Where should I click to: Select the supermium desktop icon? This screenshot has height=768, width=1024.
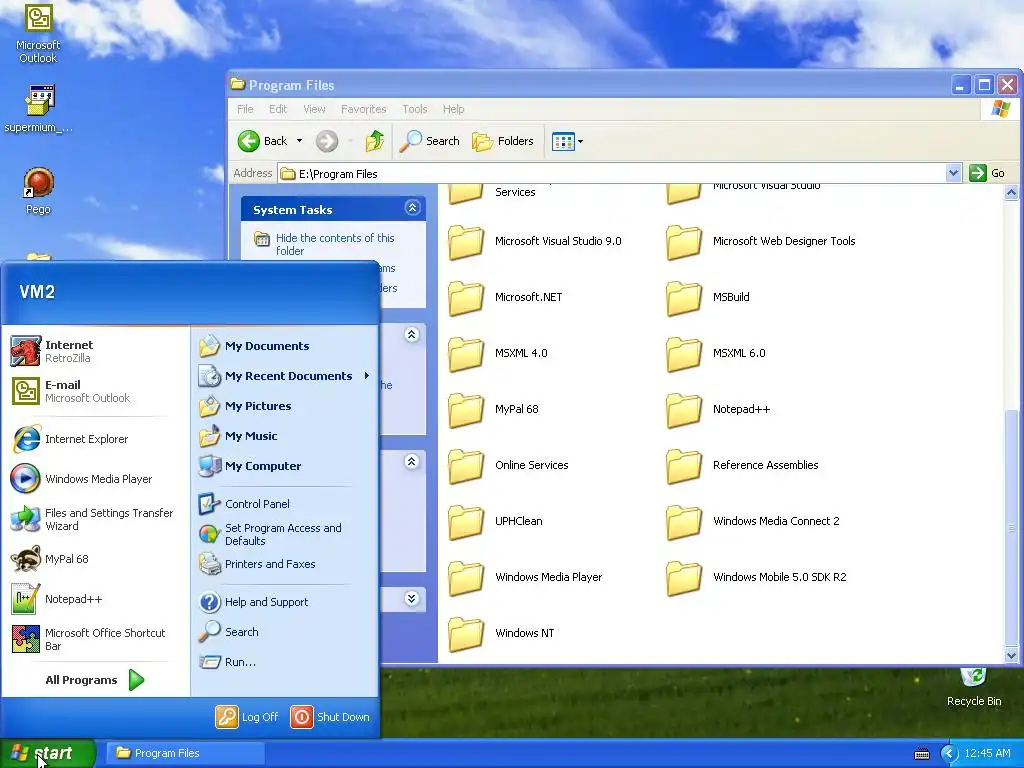pyautogui.click(x=38, y=108)
